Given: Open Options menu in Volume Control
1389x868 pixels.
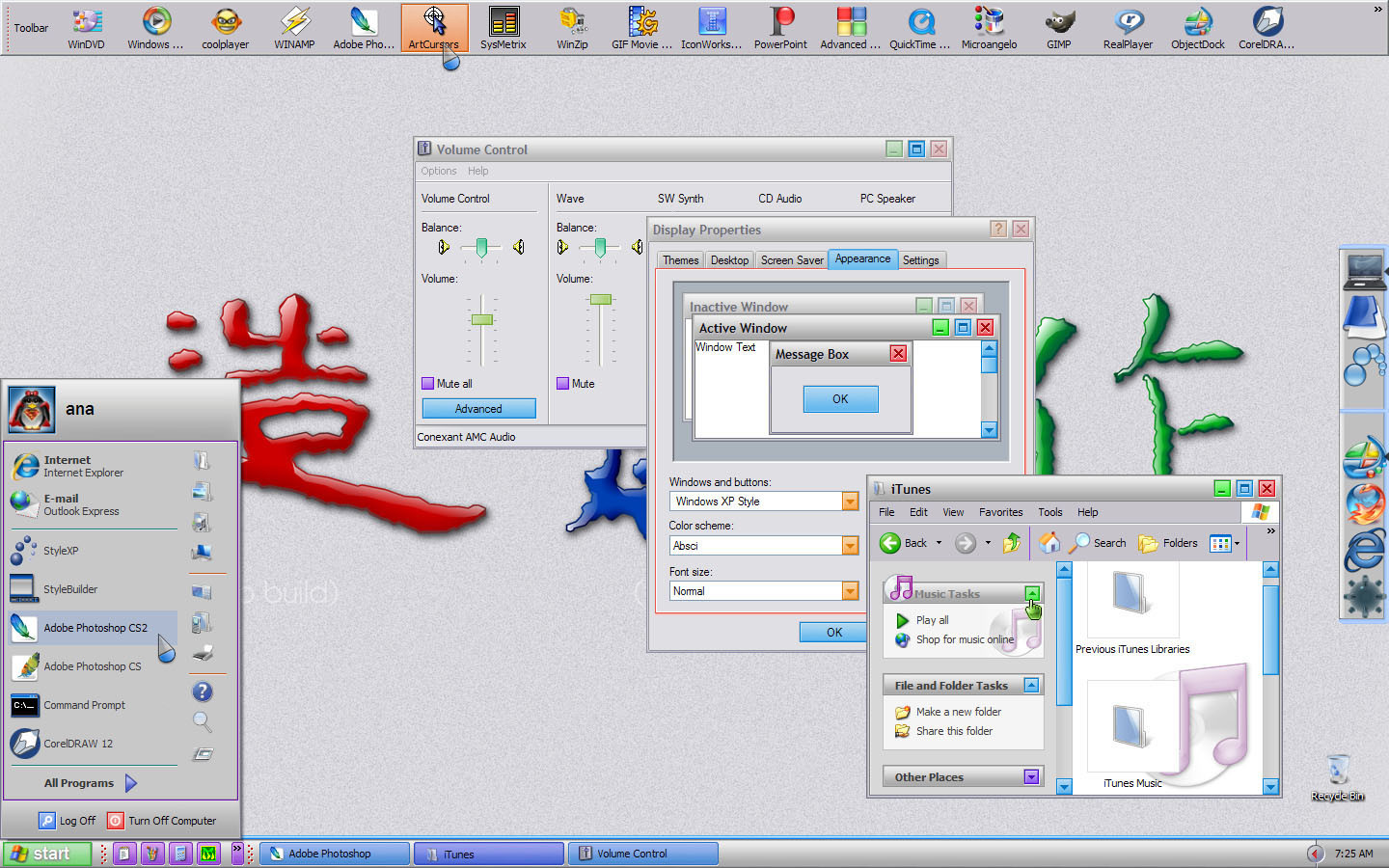Looking at the screenshot, I should point(439,171).
